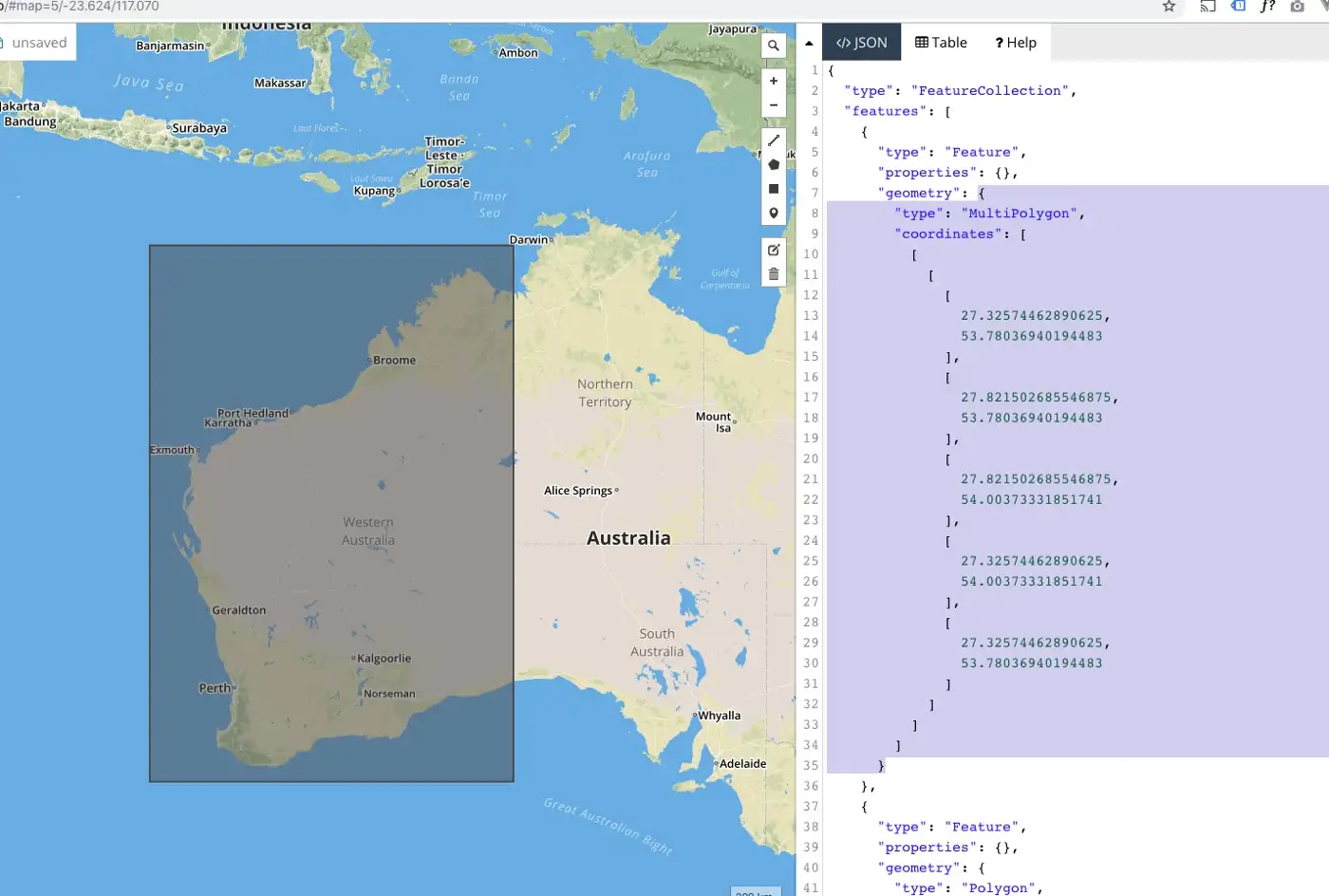This screenshot has height=896, width=1329.
Task: Select the draw rectangle tool
Action: pyautogui.click(x=774, y=189)
